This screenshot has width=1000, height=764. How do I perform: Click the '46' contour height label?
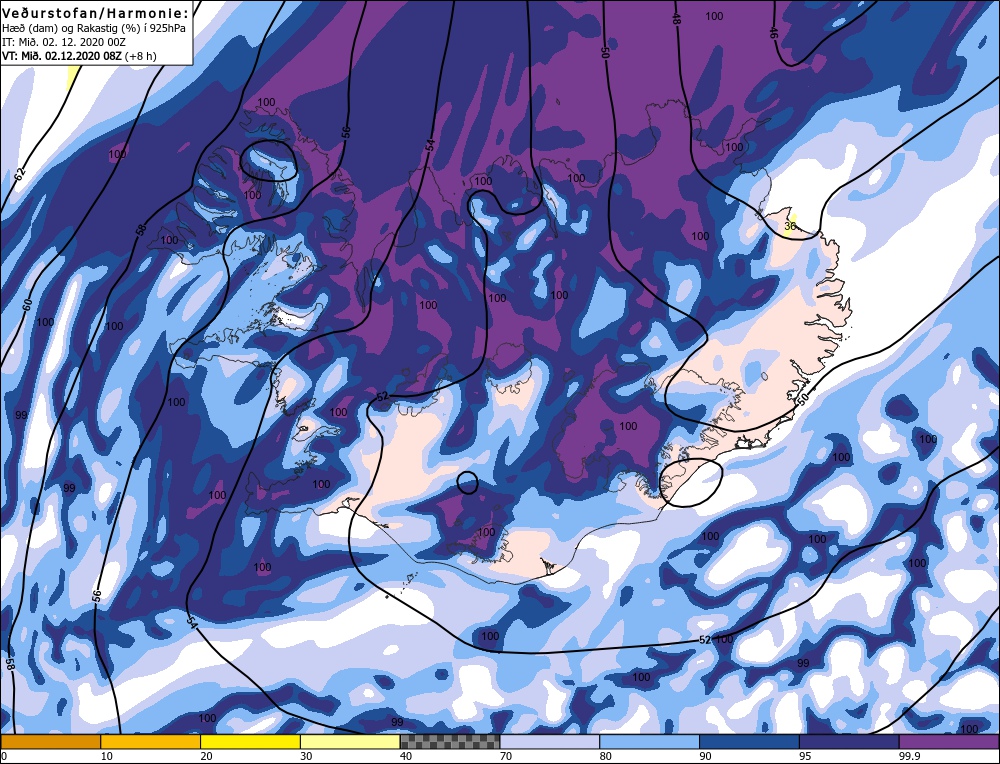click(773, 33)
